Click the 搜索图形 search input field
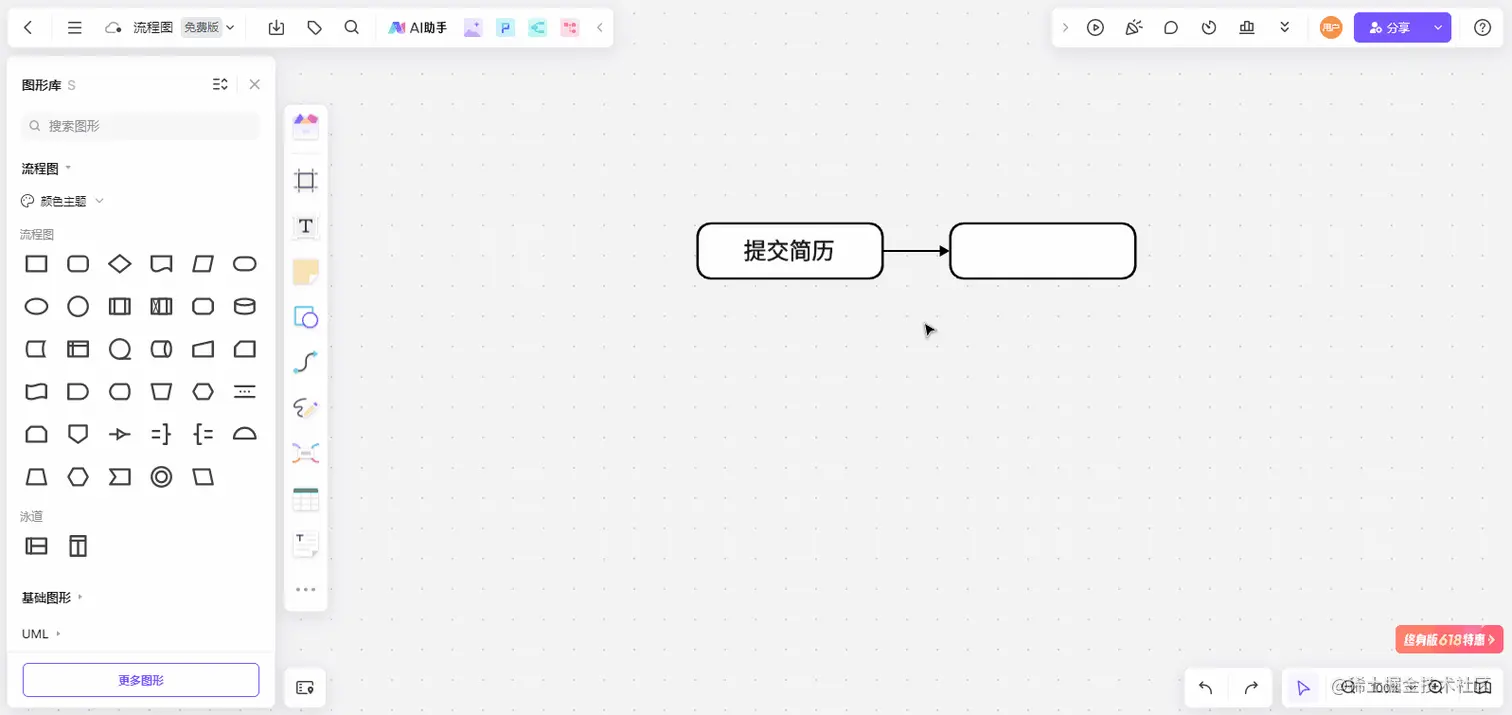The width and height of the screenshot is (1512, 715). pyautogui.click(x=139, y=125)
